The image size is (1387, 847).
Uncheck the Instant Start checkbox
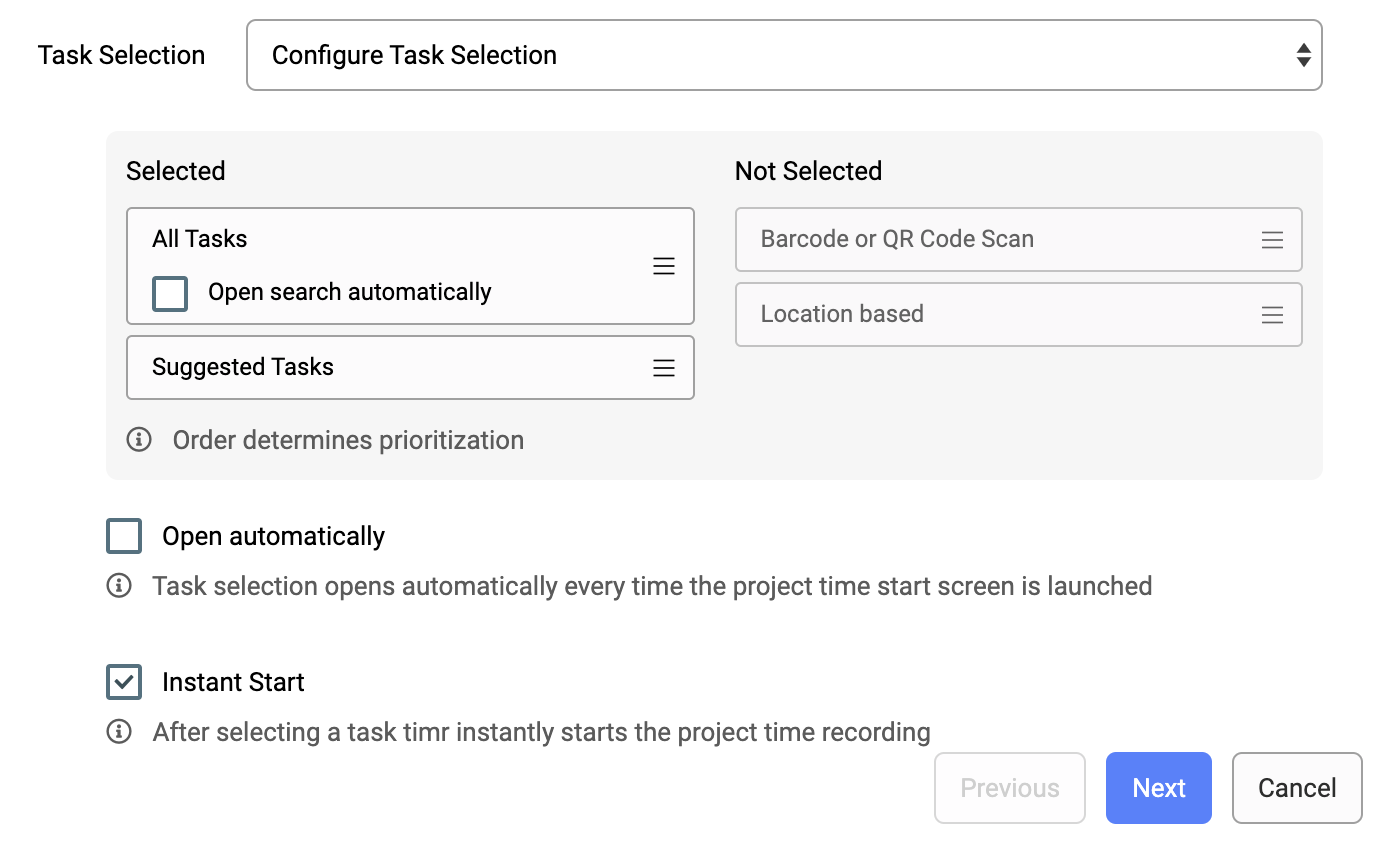click(124, 682)
